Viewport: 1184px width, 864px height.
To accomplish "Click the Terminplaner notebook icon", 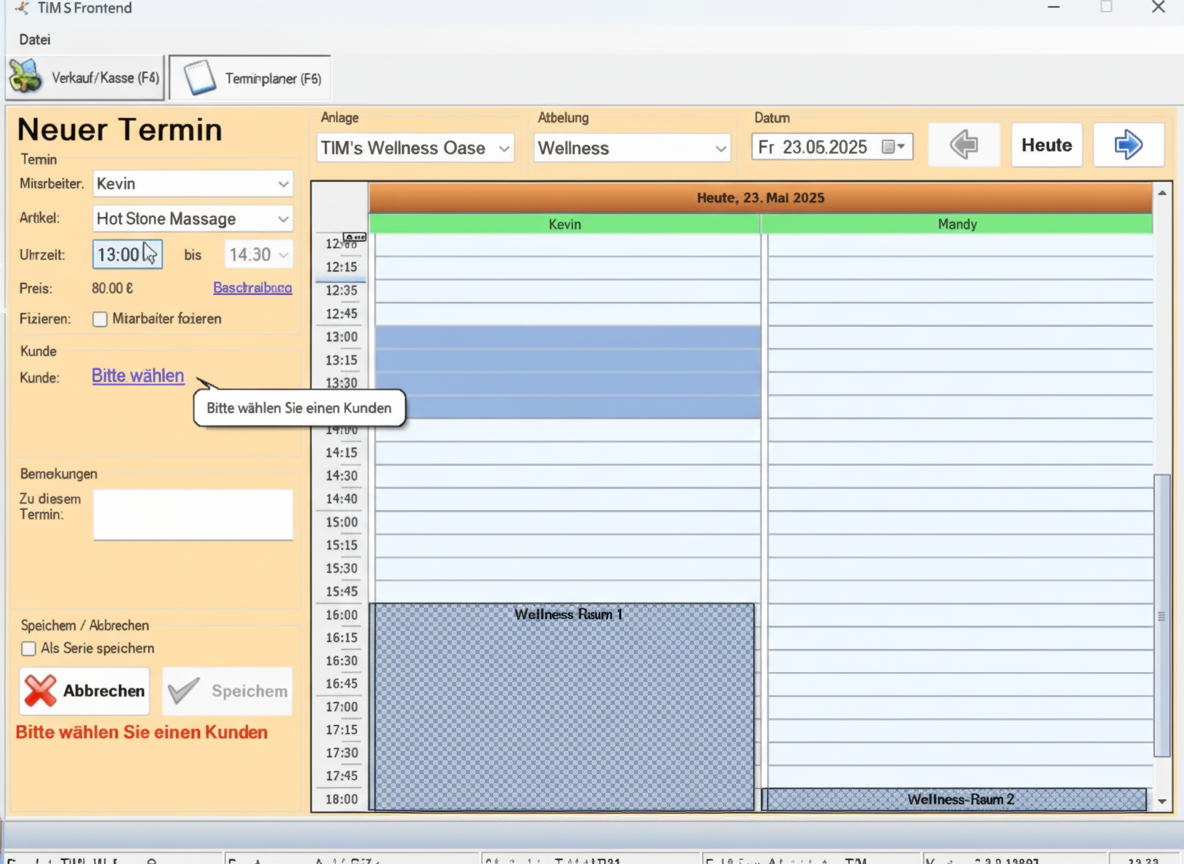I will 200,78.
